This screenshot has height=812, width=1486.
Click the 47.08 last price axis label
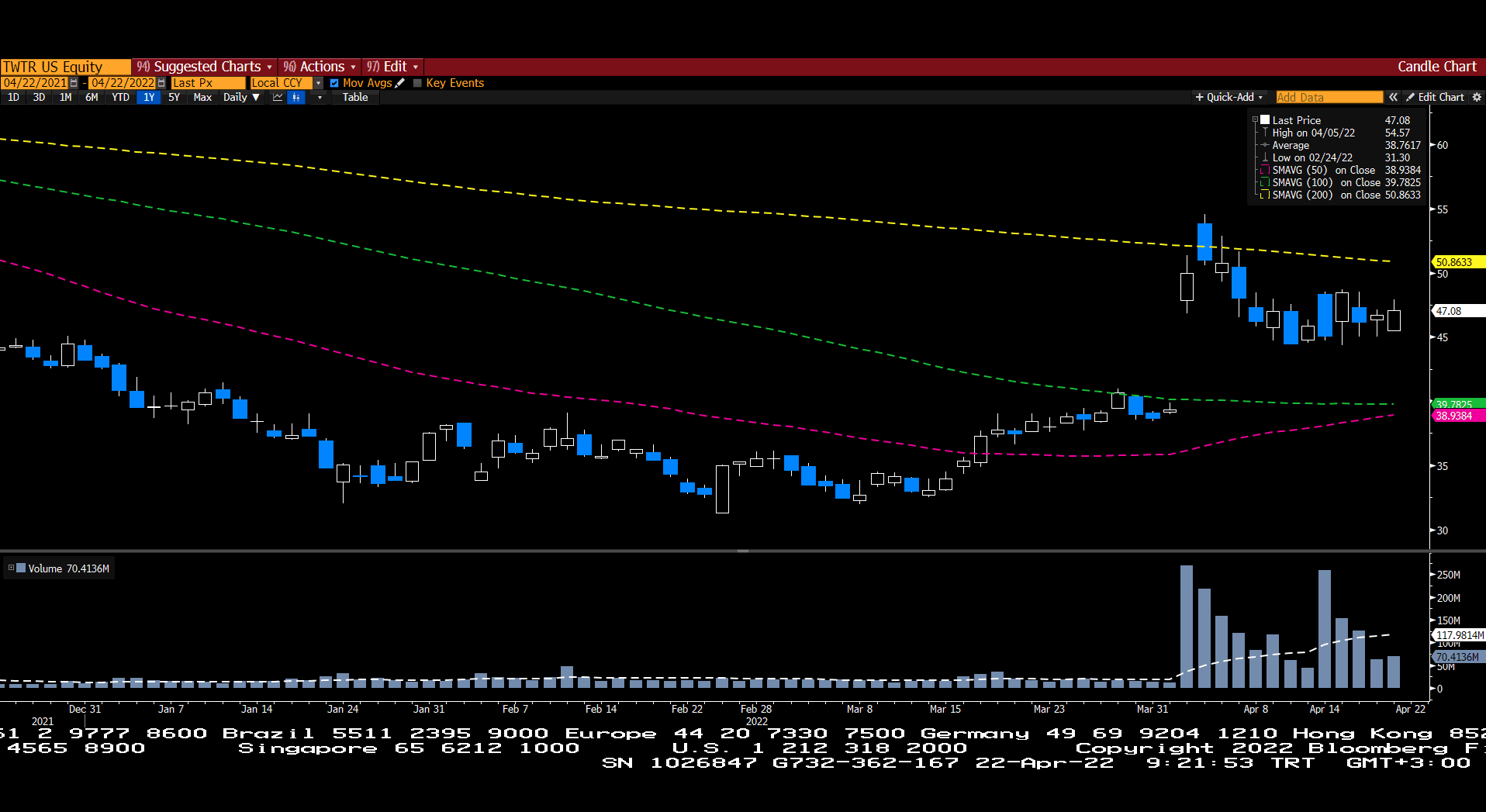coord(1458,311)
